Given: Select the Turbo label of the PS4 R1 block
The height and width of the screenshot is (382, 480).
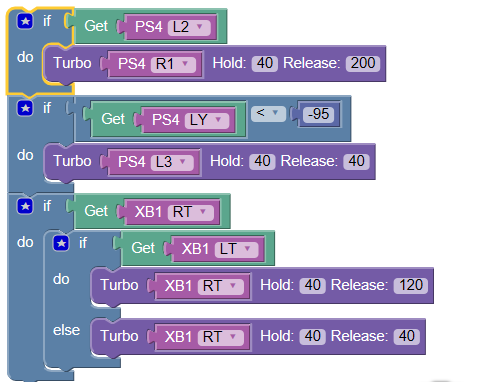Looking at the screenshot, I should 72,63.
